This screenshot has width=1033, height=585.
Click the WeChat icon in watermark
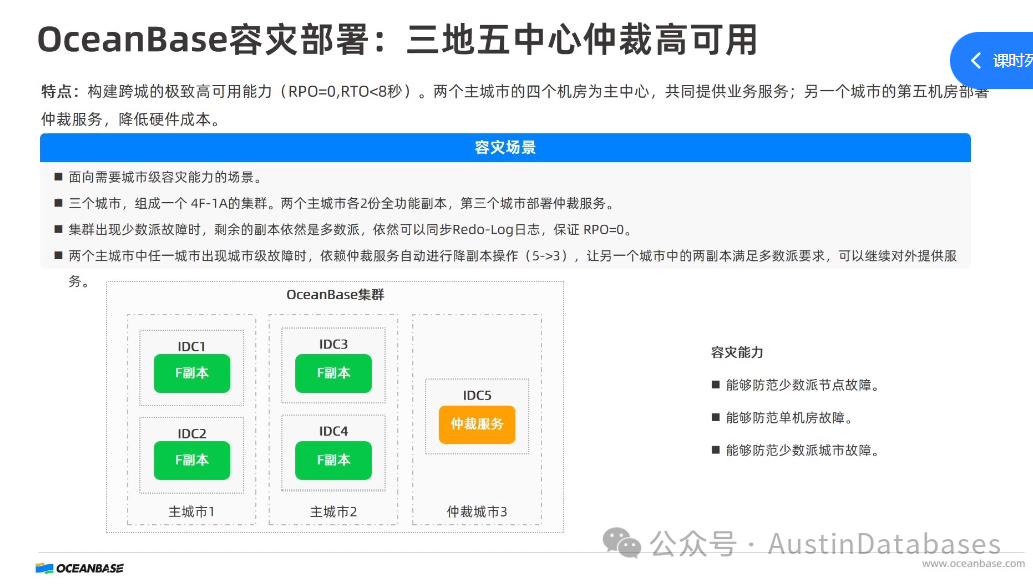[621, 543]
